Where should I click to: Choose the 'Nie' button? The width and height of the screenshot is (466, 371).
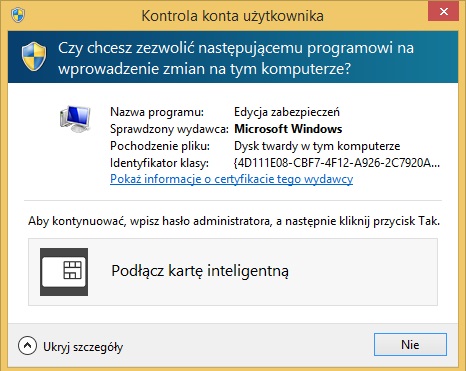click(410, 345)
